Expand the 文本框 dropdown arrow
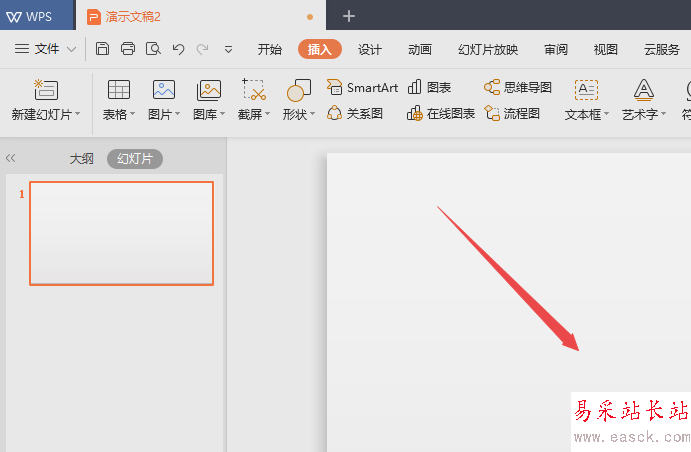Viewport: 691px width, 452px height. point(606,114)
